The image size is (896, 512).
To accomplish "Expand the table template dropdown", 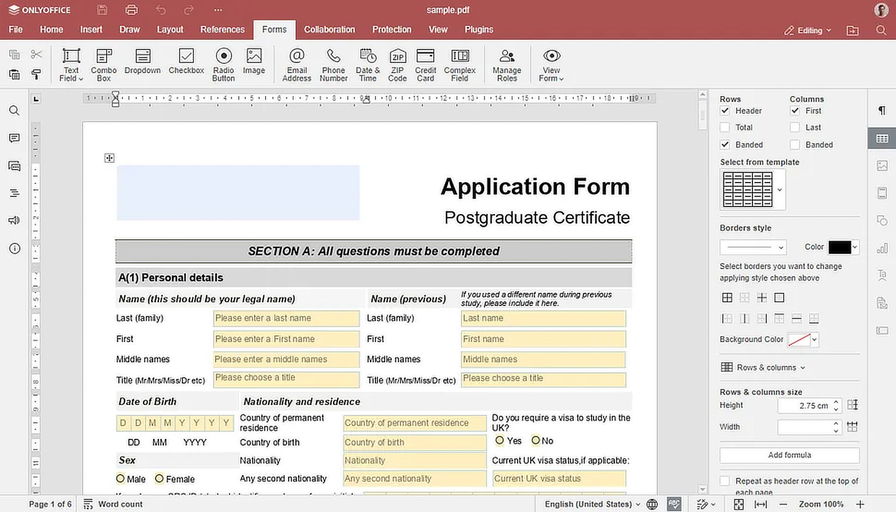I will coord(780,189).
